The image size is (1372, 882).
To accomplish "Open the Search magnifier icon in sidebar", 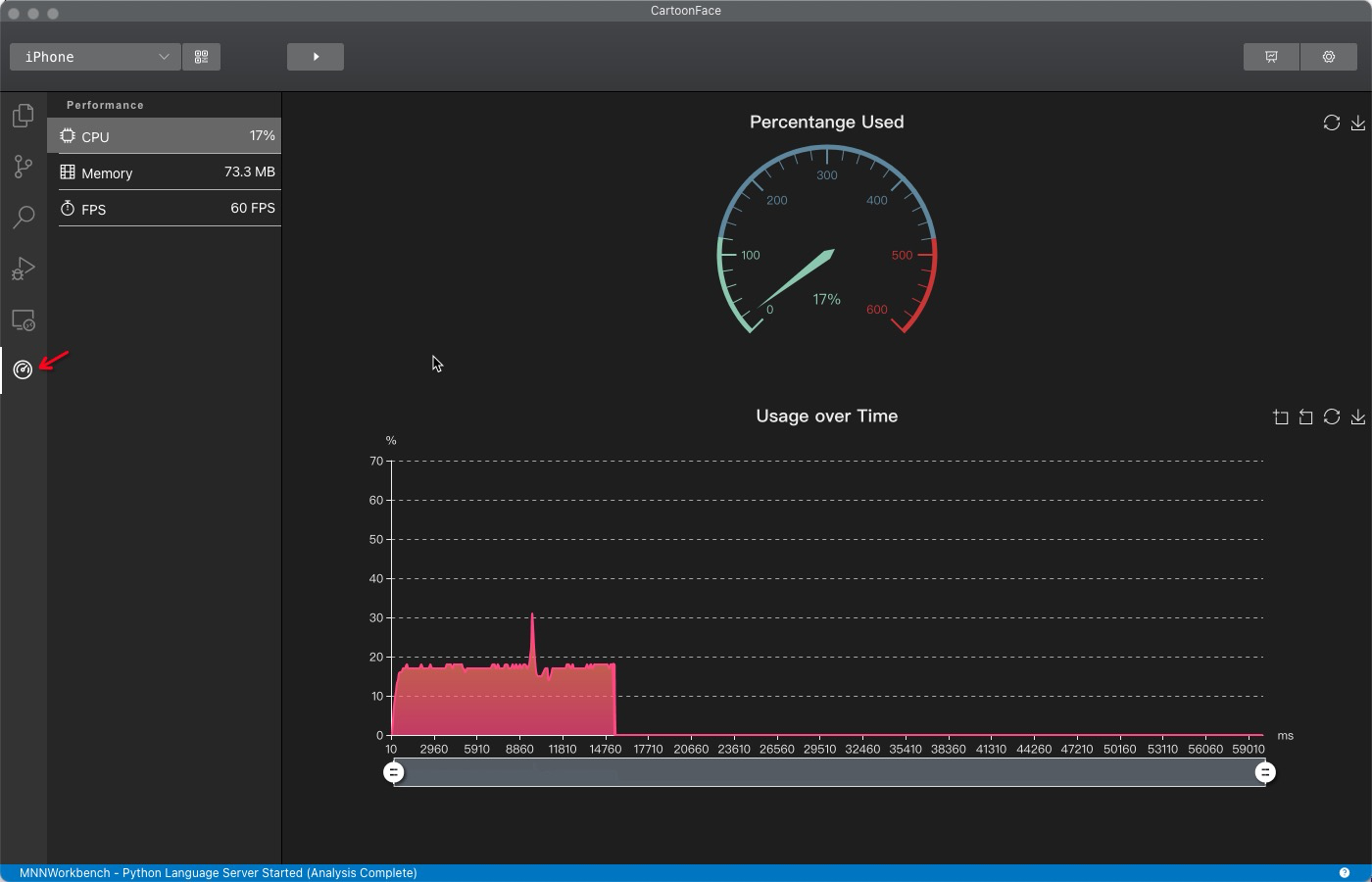I will pos(23,217).
